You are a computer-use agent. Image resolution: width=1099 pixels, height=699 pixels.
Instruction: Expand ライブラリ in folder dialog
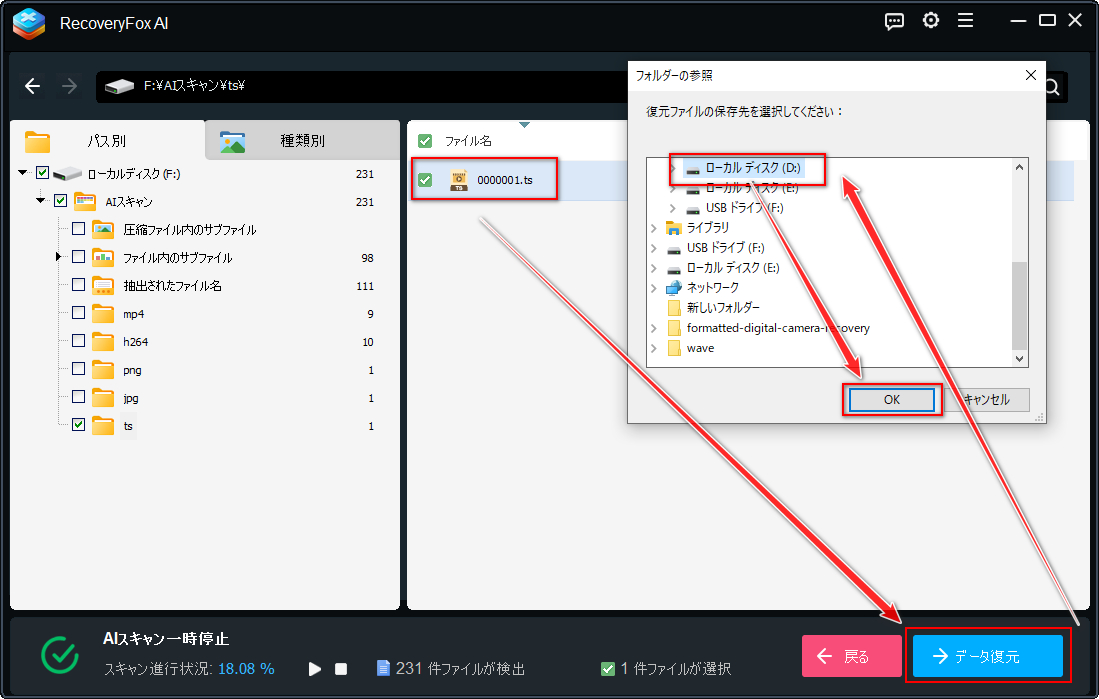click(x=654, y=228)
